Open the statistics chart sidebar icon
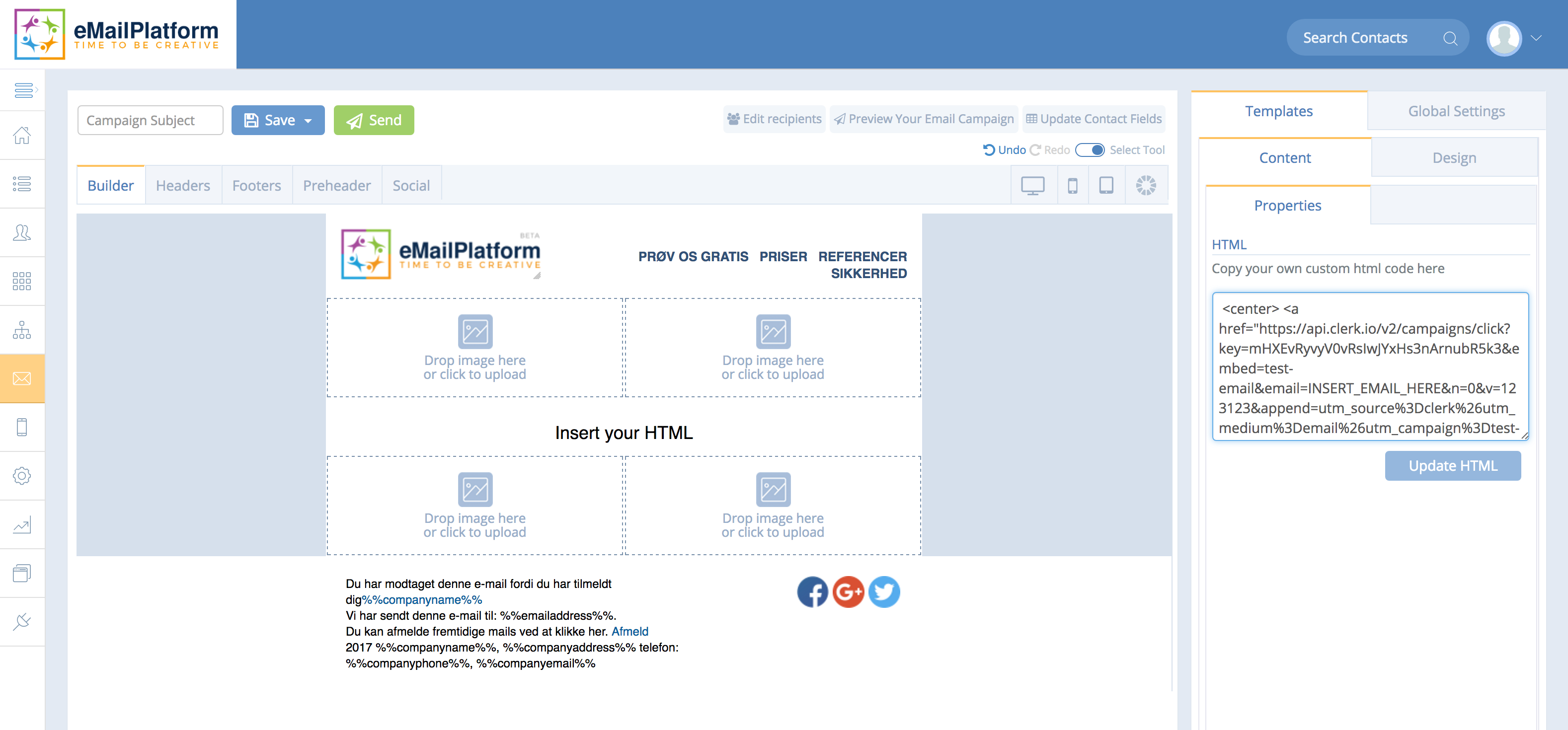 pos(22,524)
